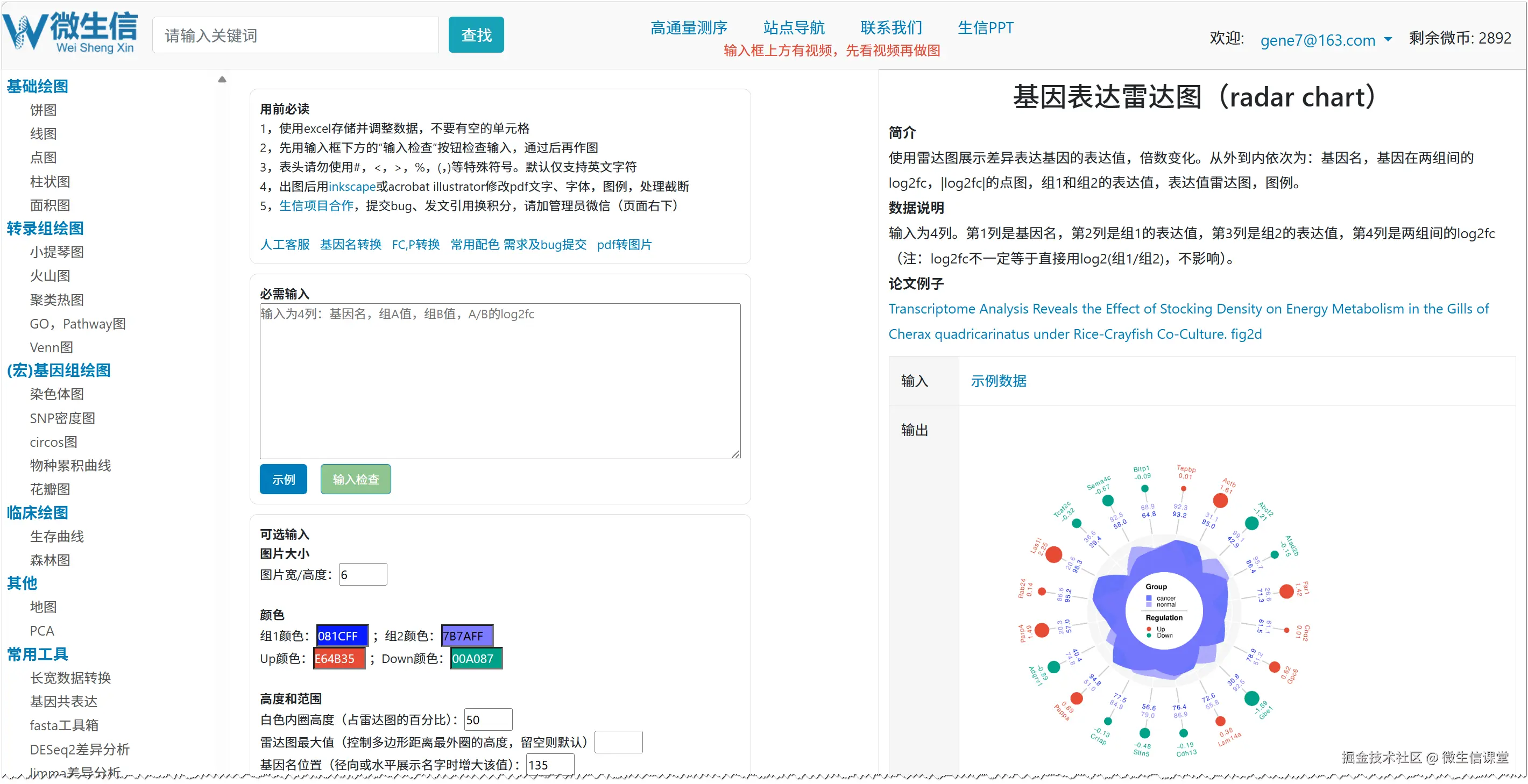
Task: Click the Up颜色 swatch E64B35
Action: 339,658
